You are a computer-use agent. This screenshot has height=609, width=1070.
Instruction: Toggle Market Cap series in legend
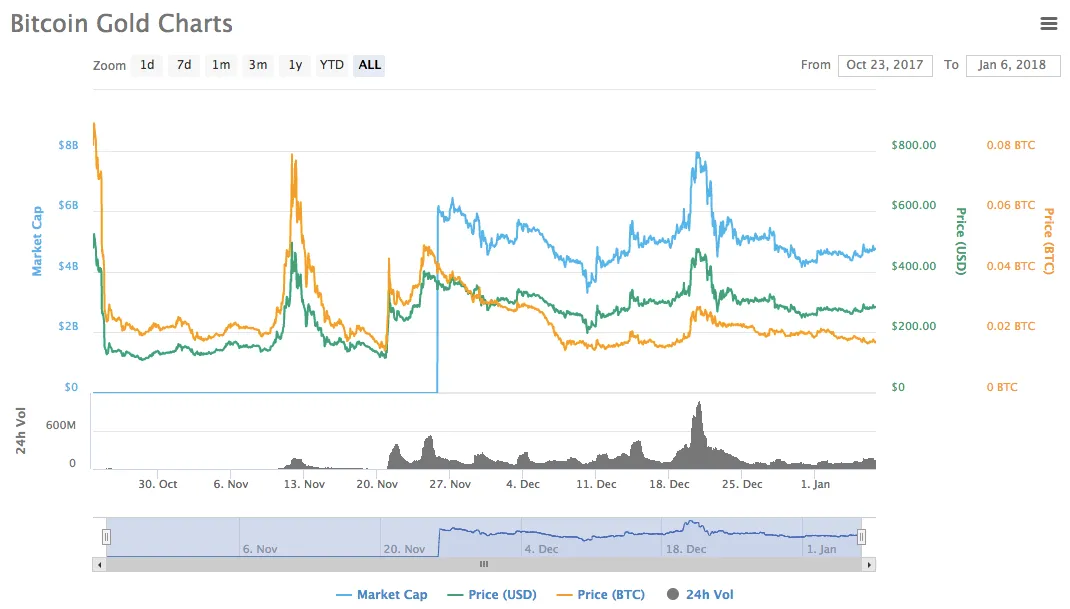pos(382,595)
